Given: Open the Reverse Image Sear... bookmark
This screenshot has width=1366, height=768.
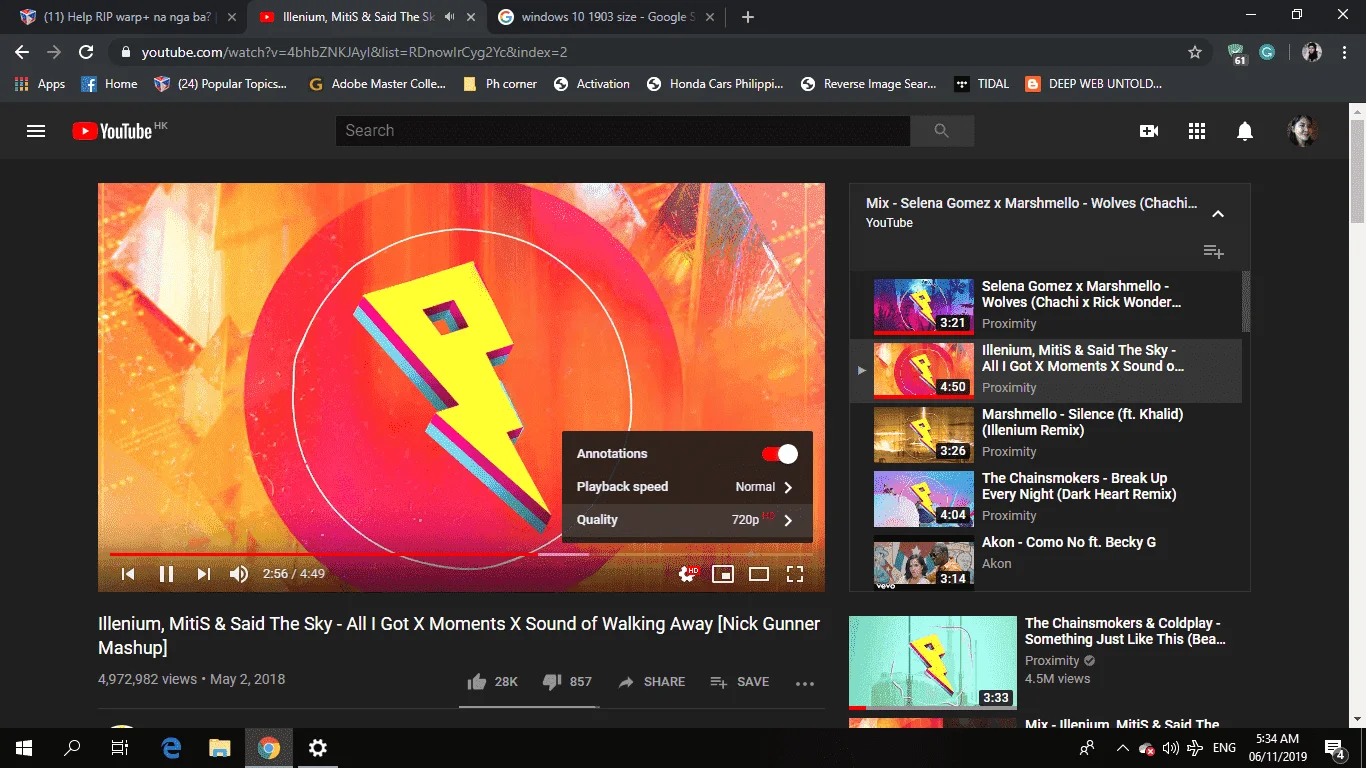Looking at the screenshot, I should coord(869,84).
